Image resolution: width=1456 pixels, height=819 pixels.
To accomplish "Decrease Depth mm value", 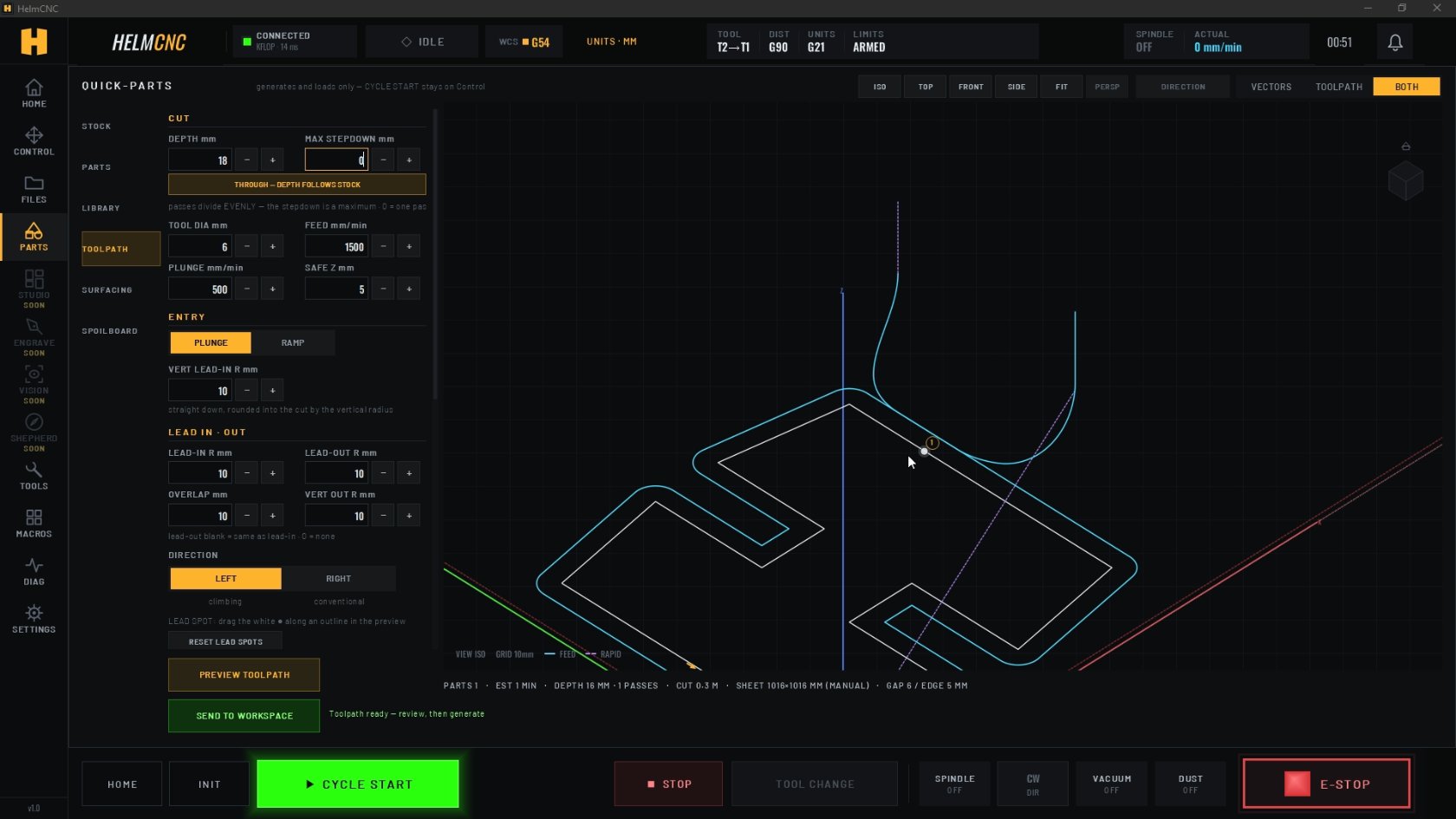I will click(x=247, y=159).
